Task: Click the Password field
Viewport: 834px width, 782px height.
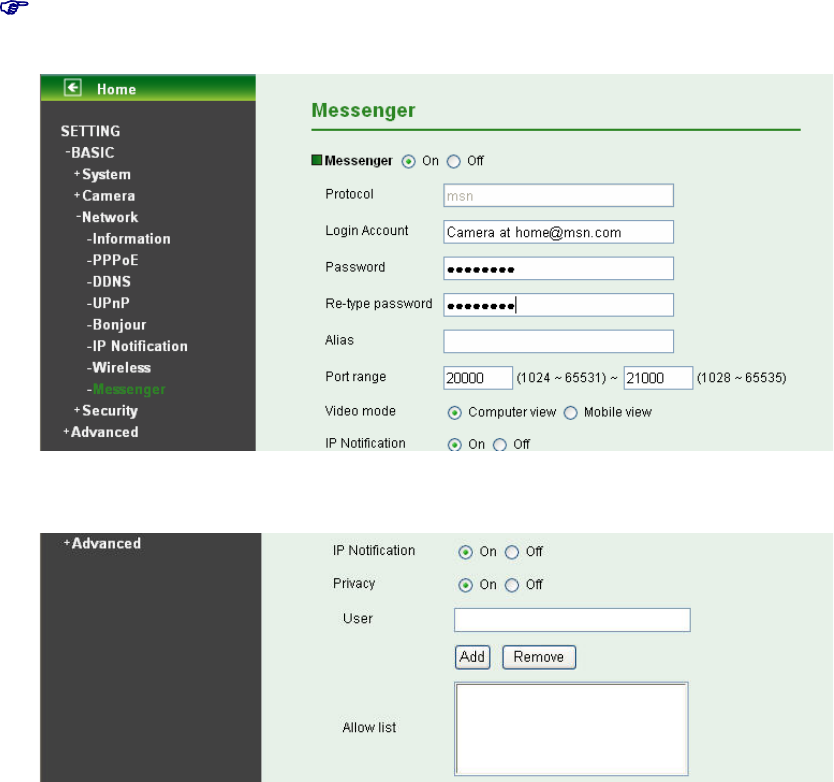Action: click(558, 269)
